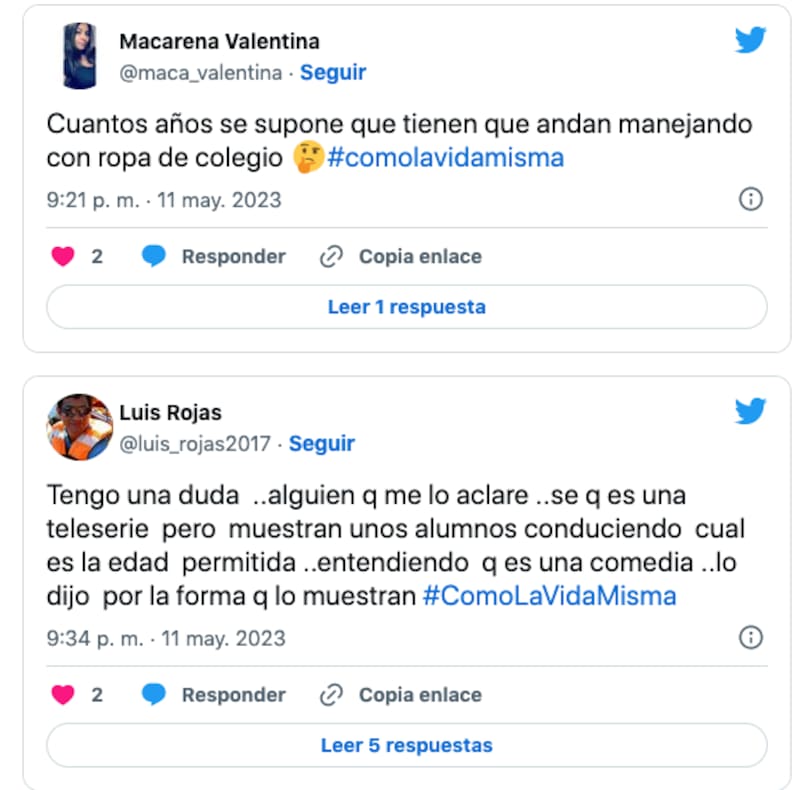The width and height of the screenshot is (800, 790).
Task: Click Twitter bird logo on Macarena's tweet
Action: click(750, 40)
